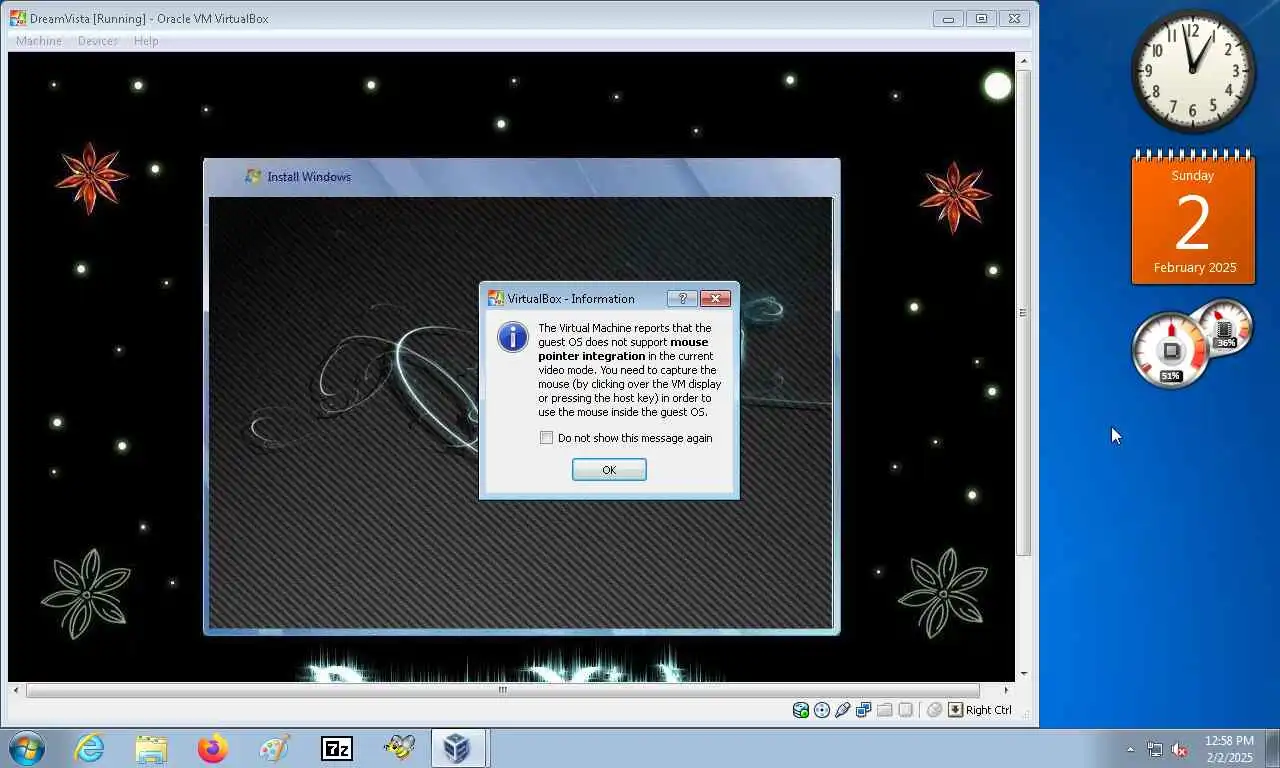The height and width of the screenshot is (768, 1280).
Task: Open Windows Explorer from the taskbar
Action: coord(151,748)
